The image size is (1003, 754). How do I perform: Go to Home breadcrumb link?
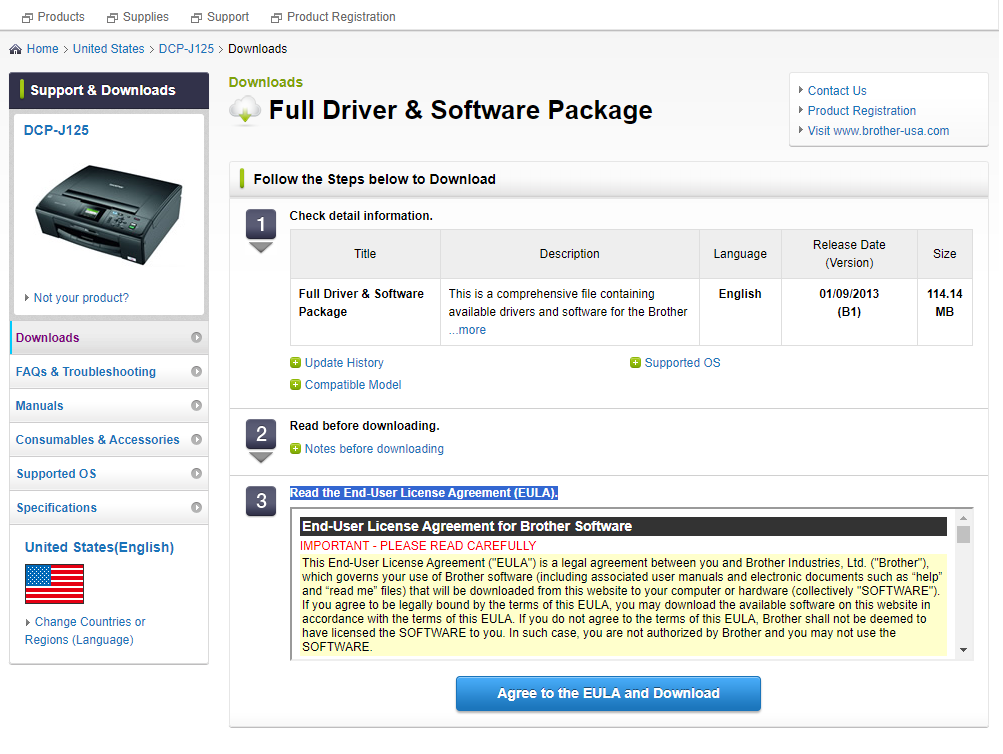pyautogui.click(x=42, y=49)
